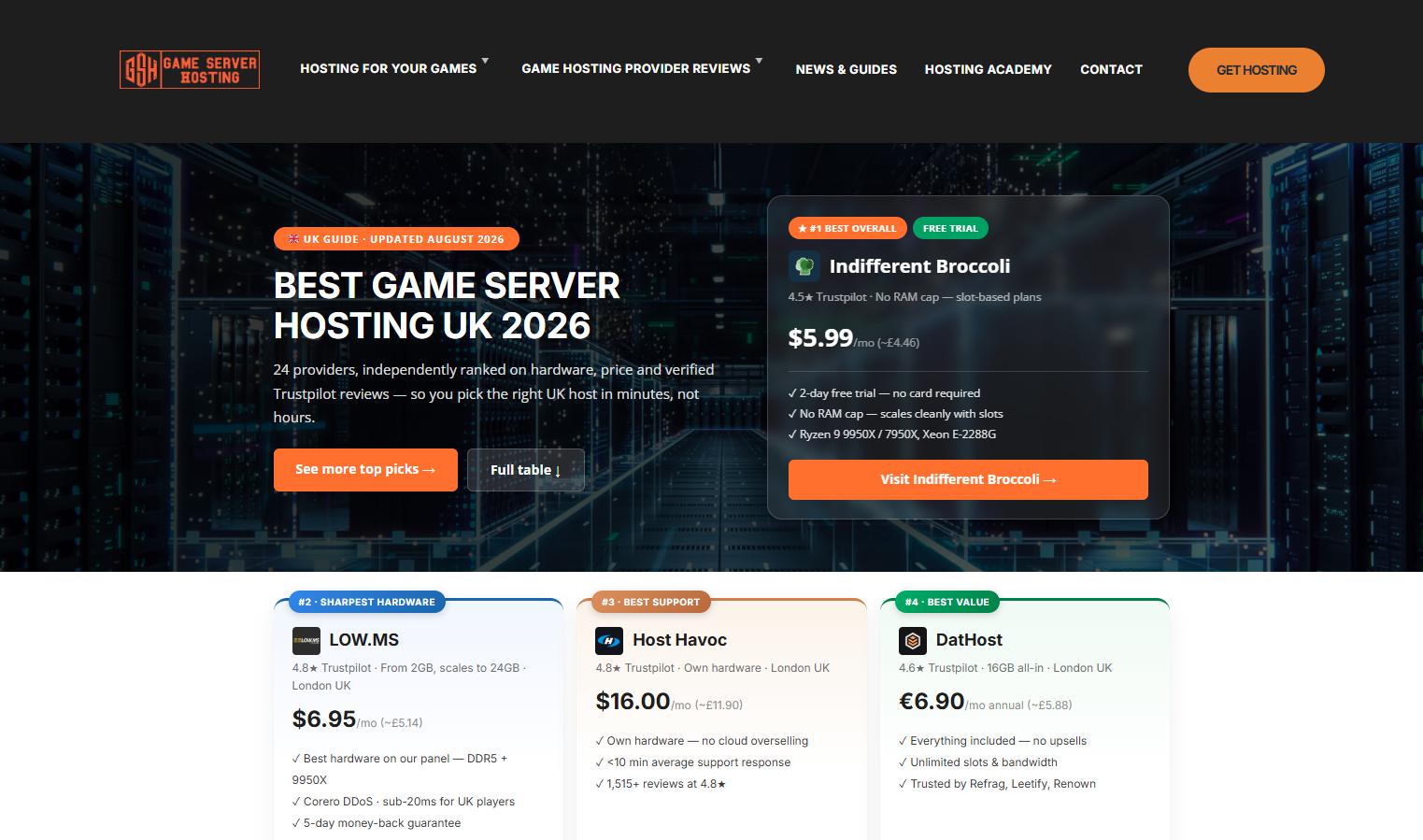This screenshot has height=840, width=1423.
Task: Click the $16.00 Host Havoc price
Action: coord(633,701)
